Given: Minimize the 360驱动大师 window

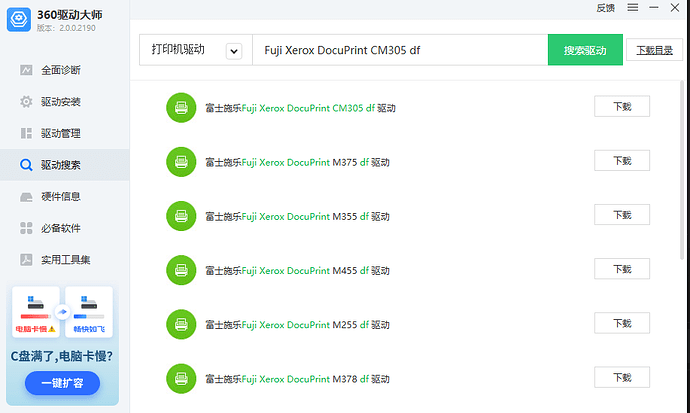Looking at the screenshot, I should click(654, 7).
